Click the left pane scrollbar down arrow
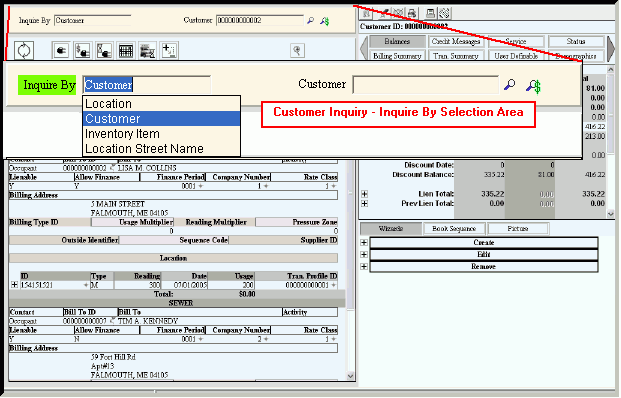 coord(351,376)
